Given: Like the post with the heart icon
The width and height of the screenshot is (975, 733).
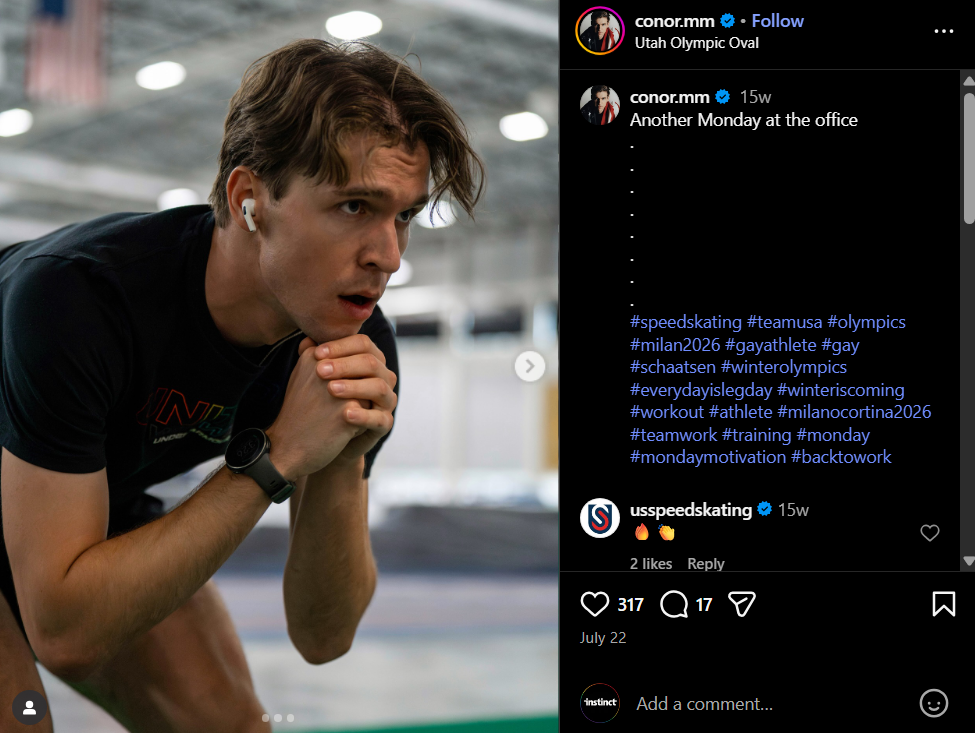Looking at the screenshot, I should click(595, 604).
